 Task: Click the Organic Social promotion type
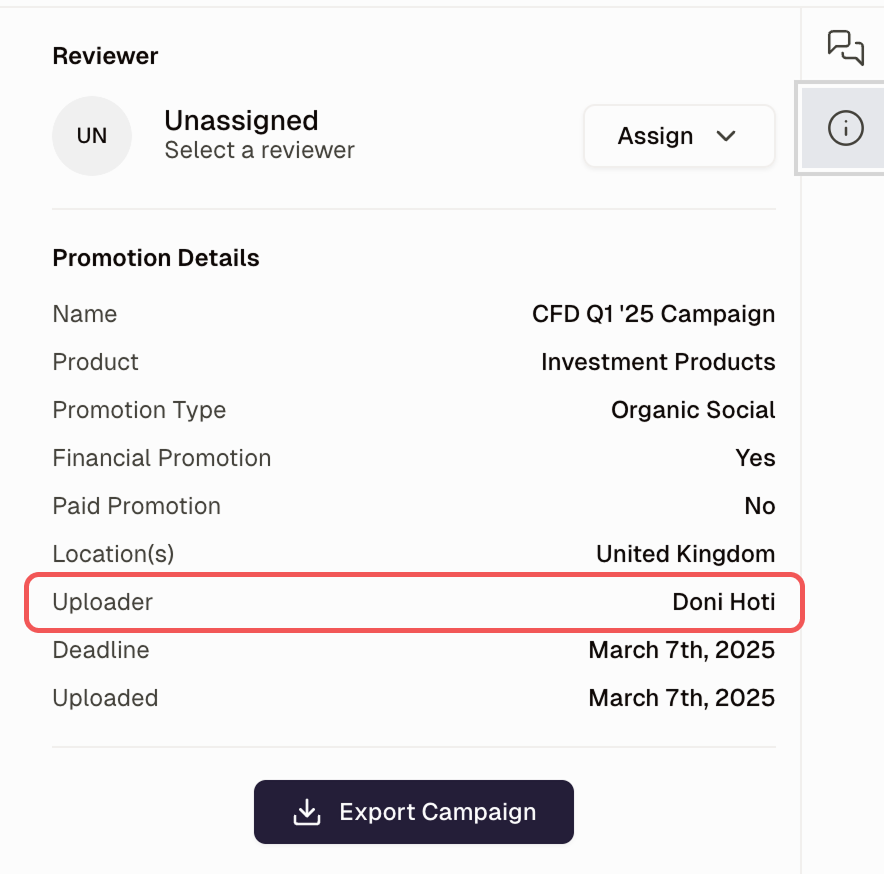coord(693,410)
